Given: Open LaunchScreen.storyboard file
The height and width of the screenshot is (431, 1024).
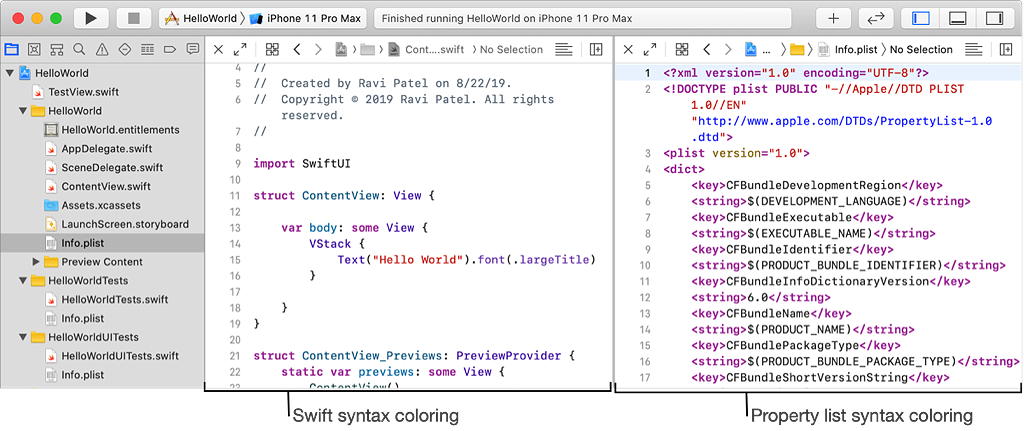Looking at the screenshot, I should [125, 224].
